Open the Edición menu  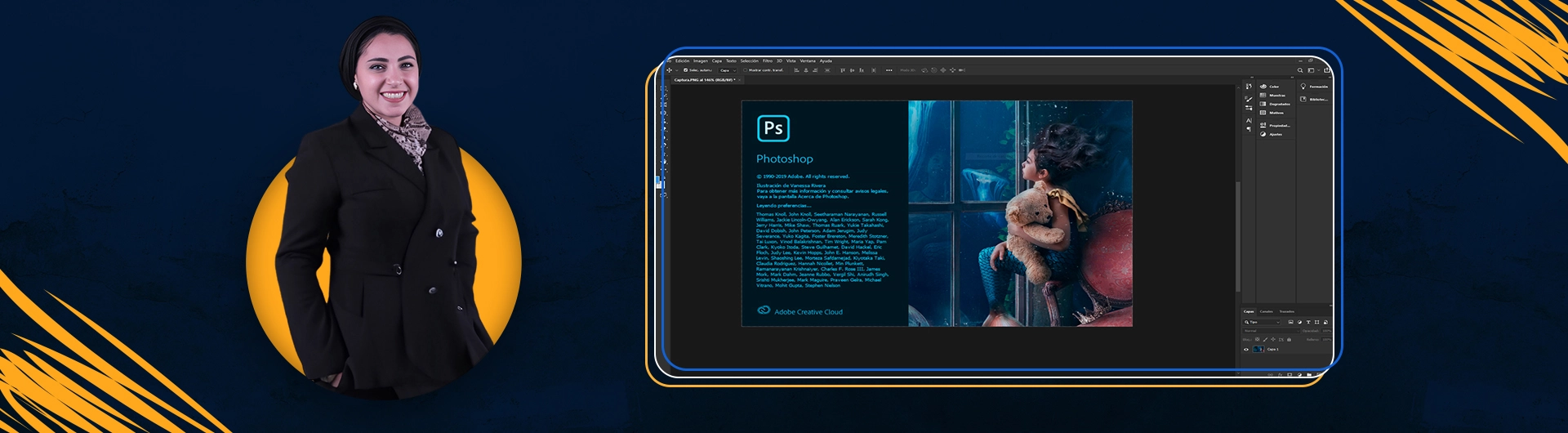[x=682, y=60]
